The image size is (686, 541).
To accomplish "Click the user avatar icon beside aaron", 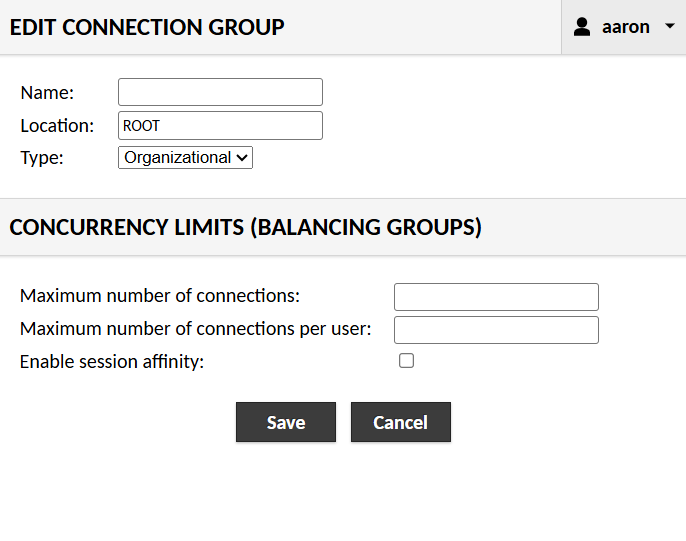I will [x=582, y=27].
